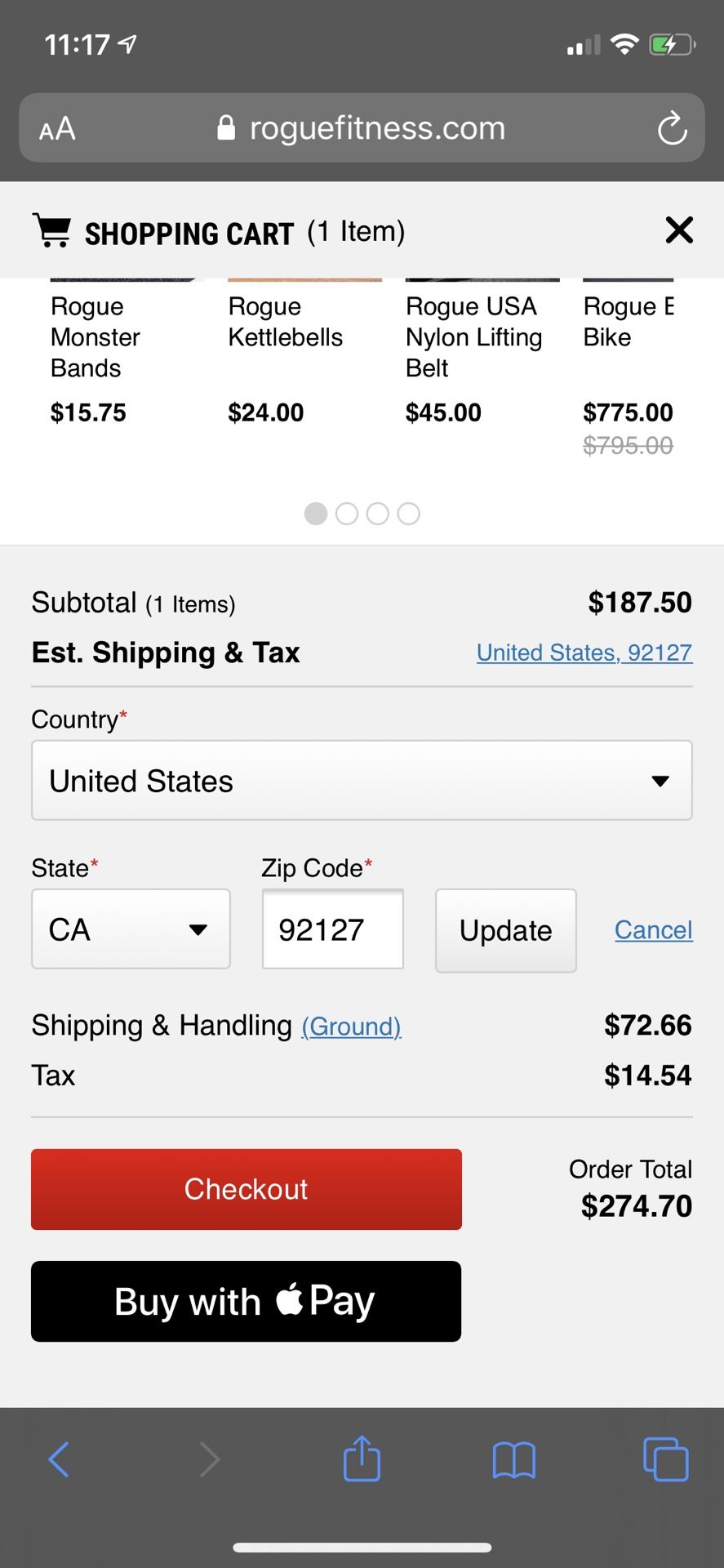Click the Zip Code field
Screen dimensions: 724x1568
pyautogui.click(x=332, y=929)
